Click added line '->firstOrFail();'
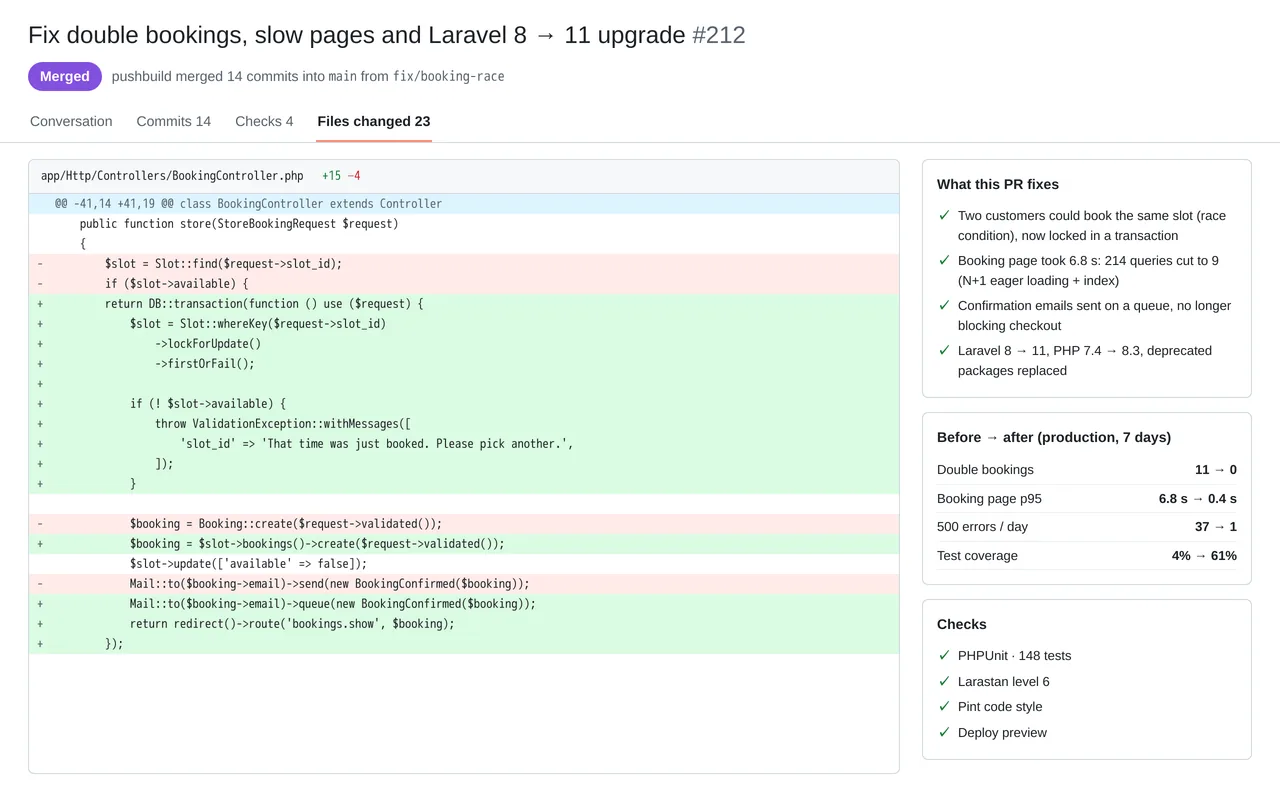This screenshot has width=1280, height=800. [x=464, y=364]
